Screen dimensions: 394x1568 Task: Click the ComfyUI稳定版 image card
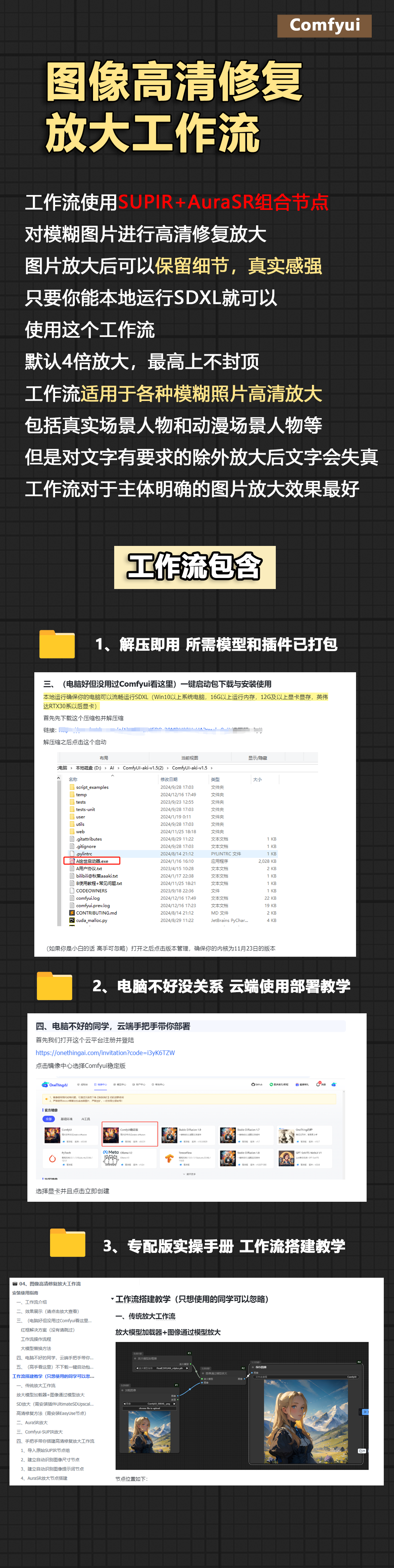130,1134
